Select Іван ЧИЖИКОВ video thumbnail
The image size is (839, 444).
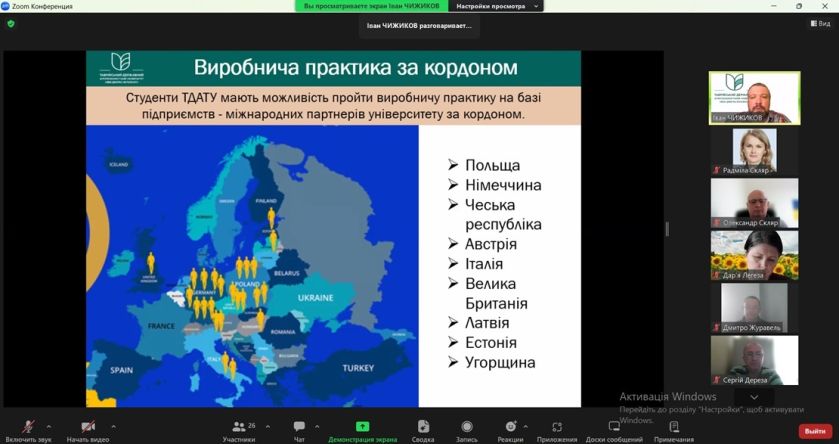(x=754, y=98)
